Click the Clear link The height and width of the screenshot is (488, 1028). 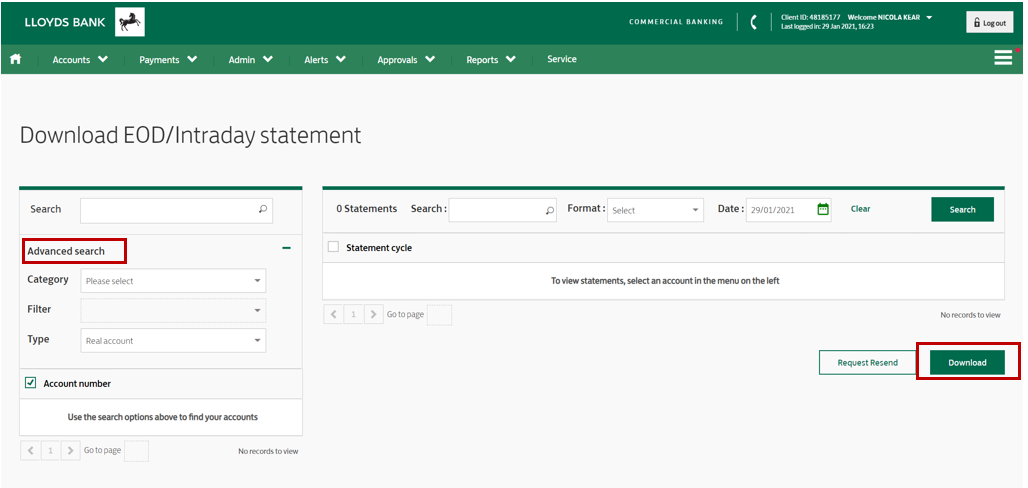pyautogui.click(x=860, y=209)
